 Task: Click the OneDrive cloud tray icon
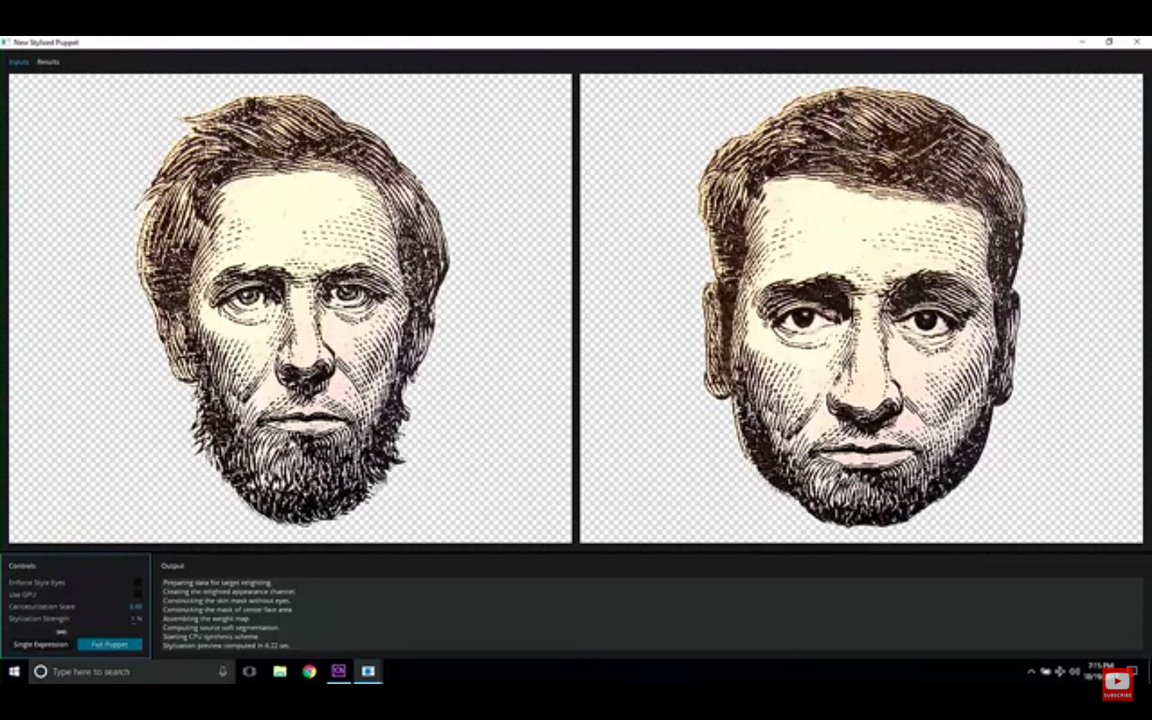[1045, 672]
